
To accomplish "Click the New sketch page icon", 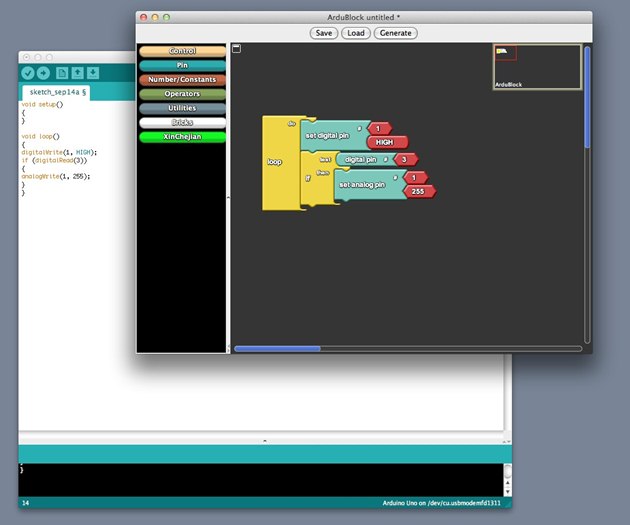I will (x=62, y=73).
